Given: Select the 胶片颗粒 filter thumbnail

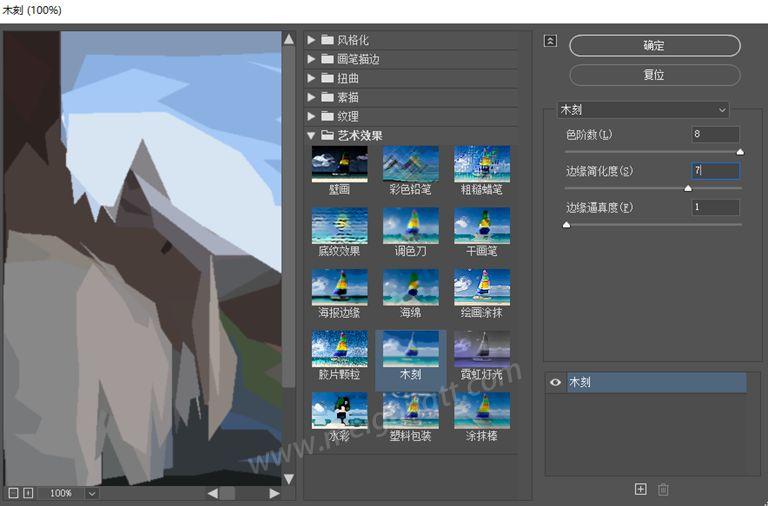Looking at the screenshot, I should click(x=339, y=349).
